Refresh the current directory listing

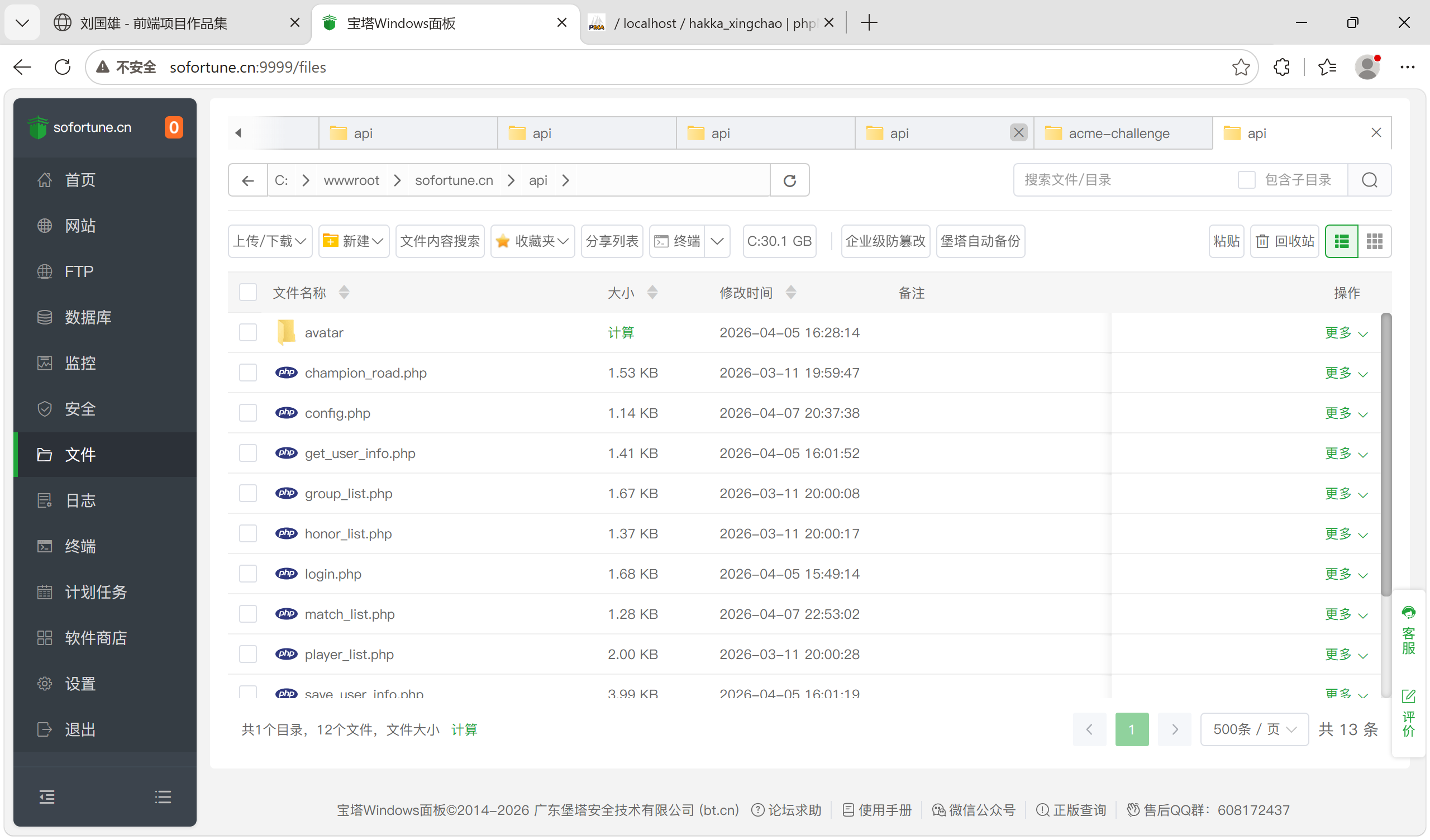pos(790,180)
